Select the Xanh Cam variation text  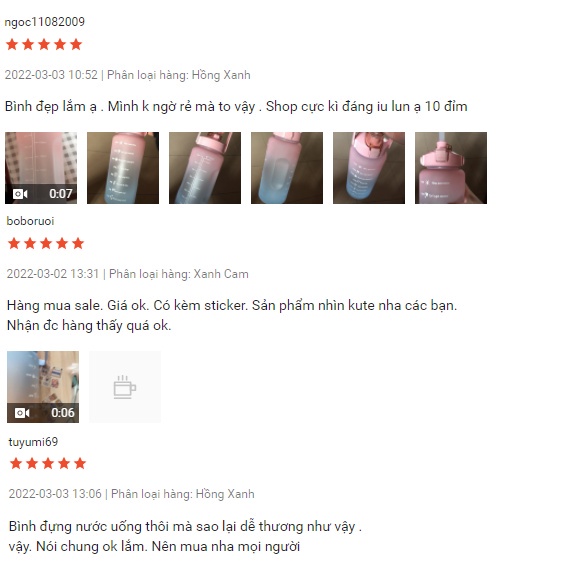coord(221,274)
